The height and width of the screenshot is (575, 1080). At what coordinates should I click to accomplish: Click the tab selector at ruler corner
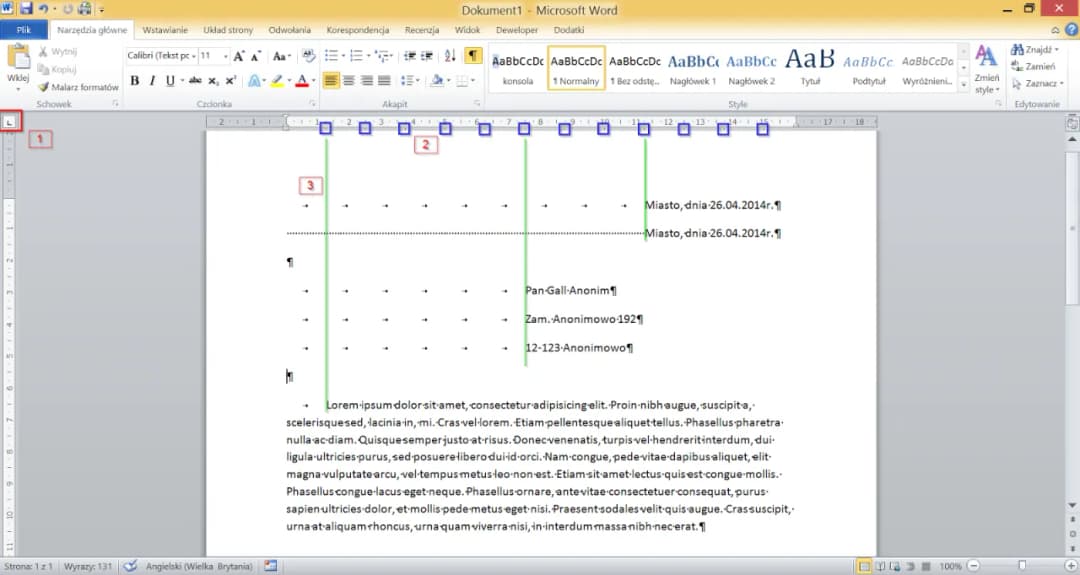tap(9, 122)
